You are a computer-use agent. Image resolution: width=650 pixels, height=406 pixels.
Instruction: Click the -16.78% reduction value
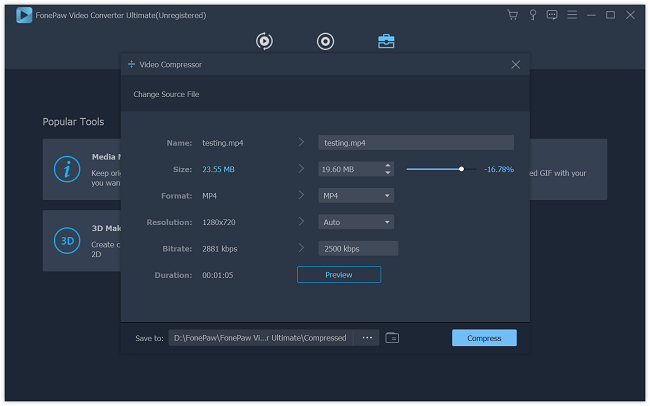[x=499, y=169]
